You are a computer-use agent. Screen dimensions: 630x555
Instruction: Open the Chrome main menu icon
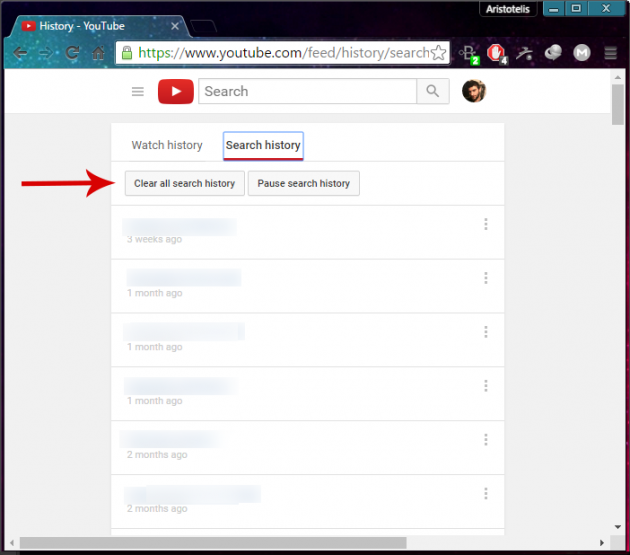click(x=611, y=53)
